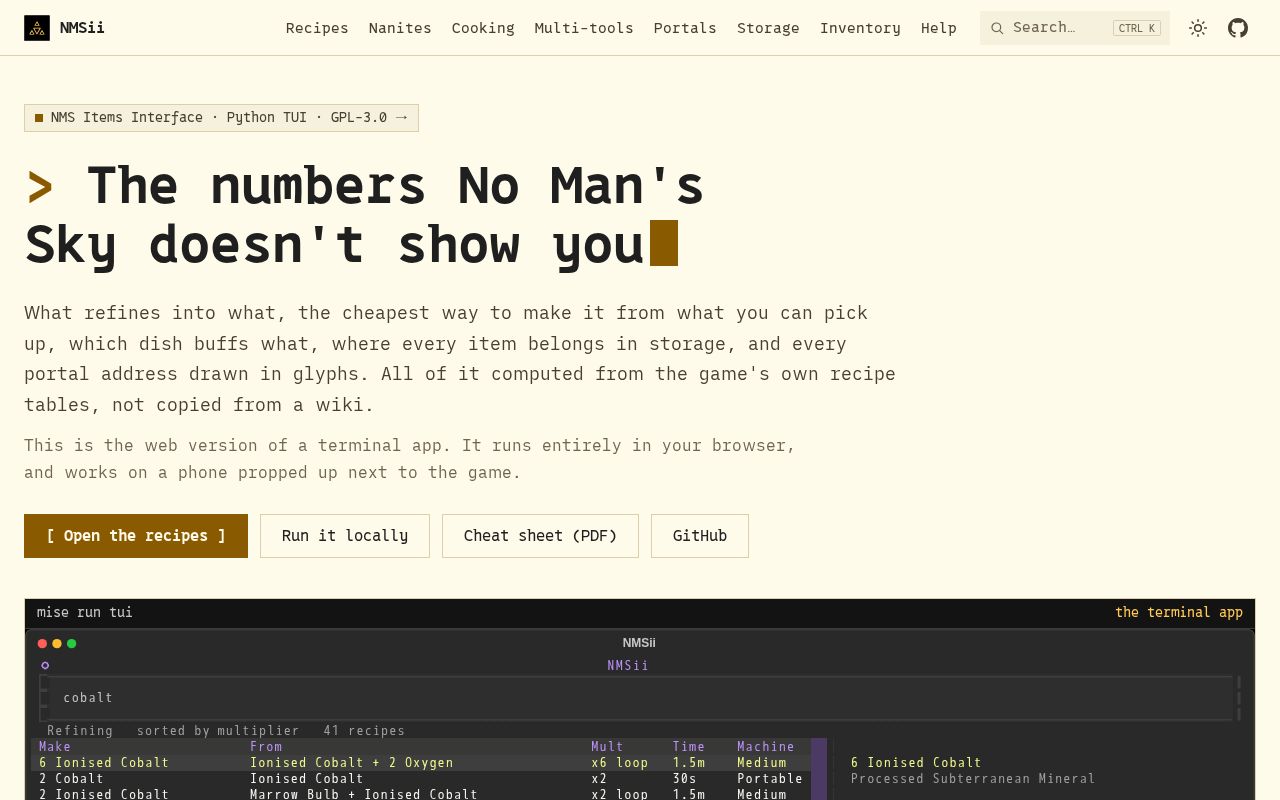Select the 6 Ionised Cobalt recipe row

click(421, 763)
